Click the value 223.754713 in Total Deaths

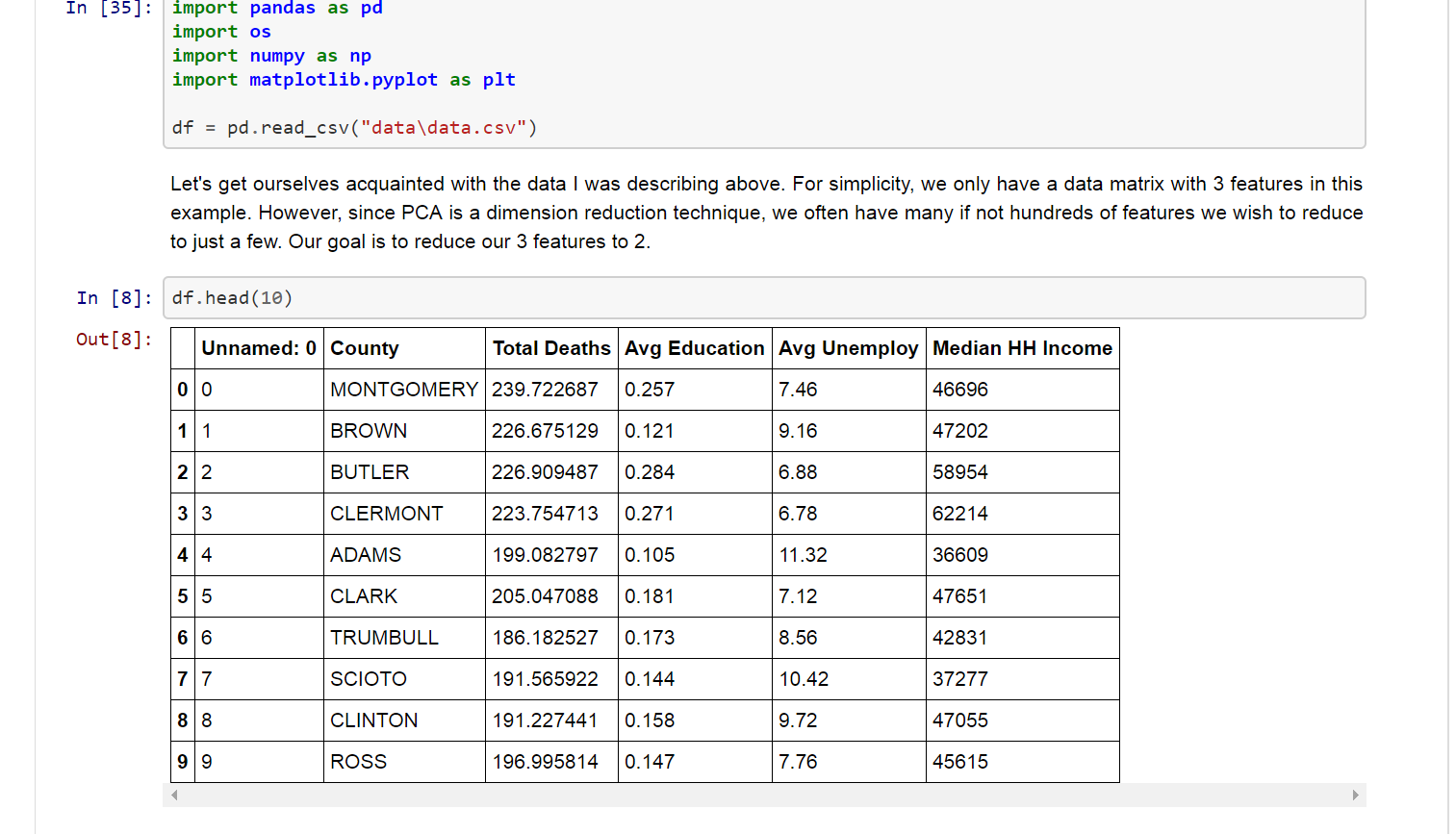click(x=551, y=514)
